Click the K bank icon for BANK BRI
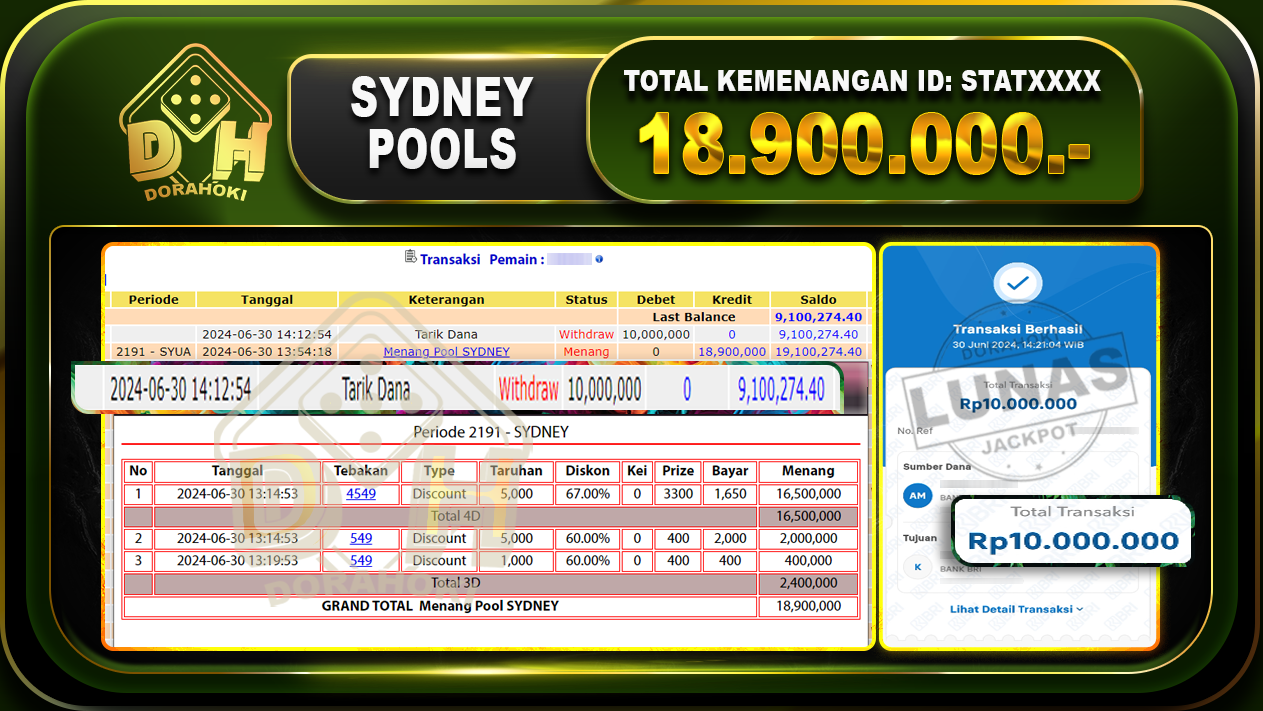 click(x=917, y=567)
